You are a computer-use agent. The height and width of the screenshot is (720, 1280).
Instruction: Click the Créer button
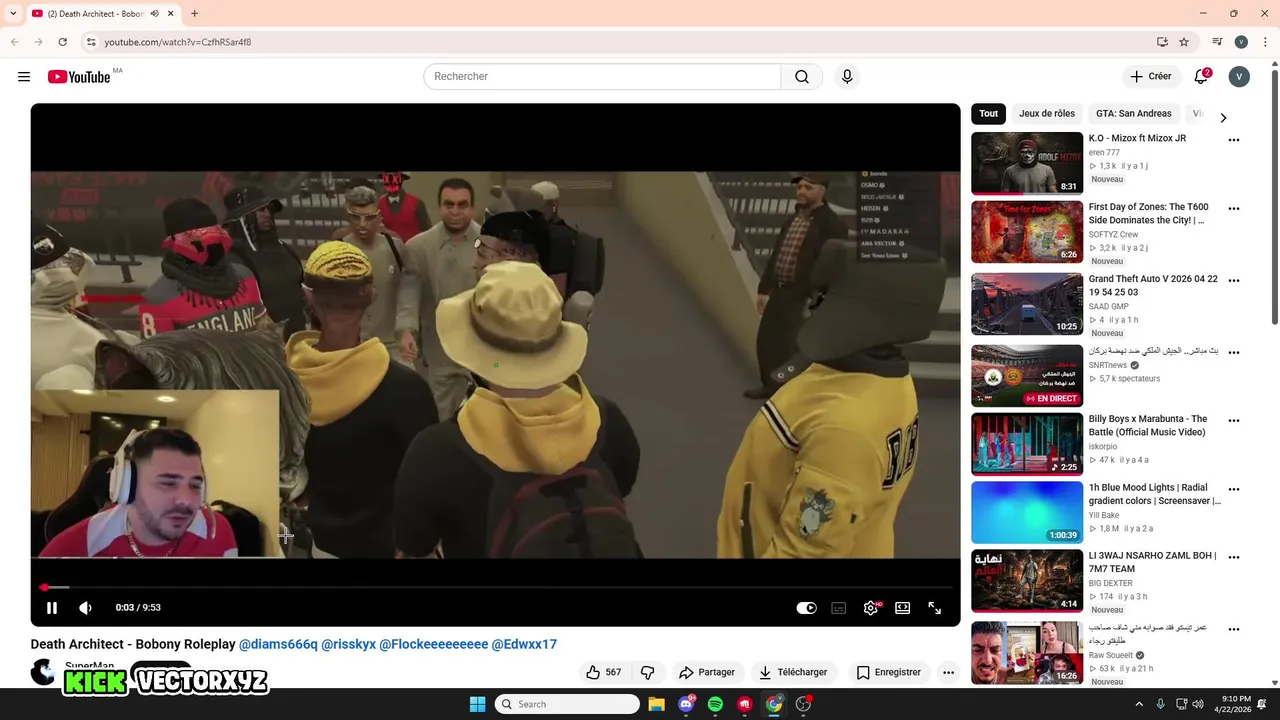coord(1150,76)
